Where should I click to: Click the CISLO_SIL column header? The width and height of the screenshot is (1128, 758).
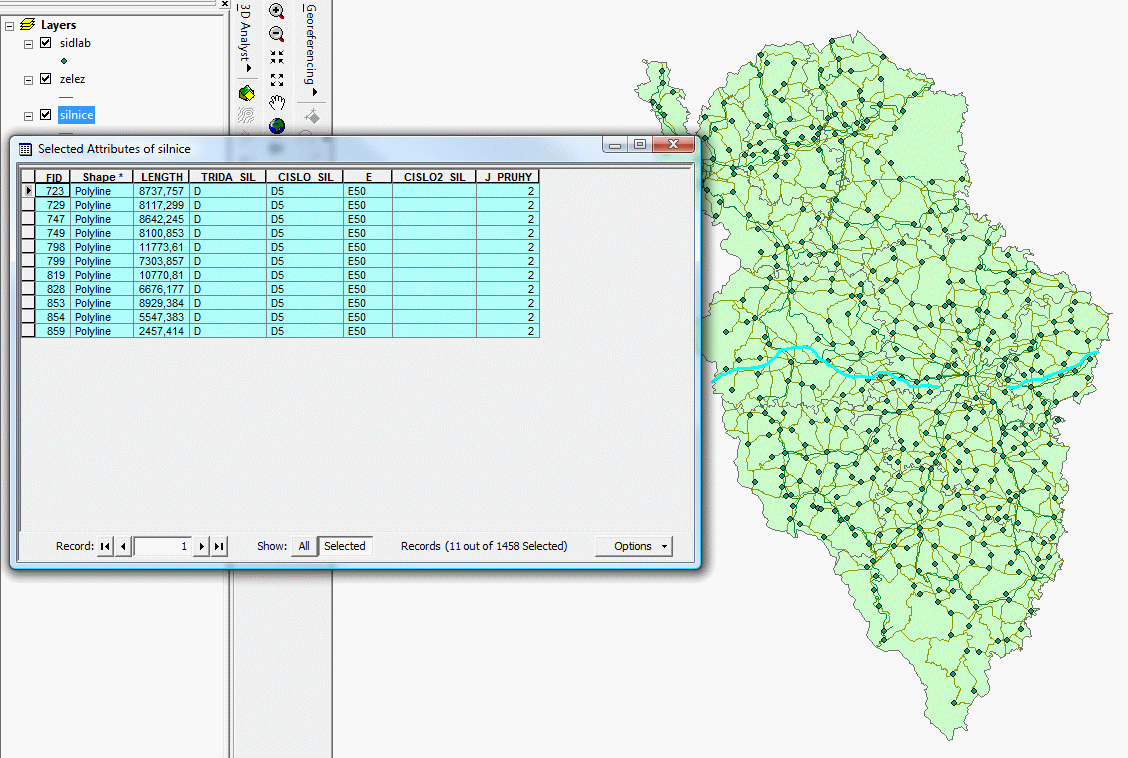click(x=305, y=177)
